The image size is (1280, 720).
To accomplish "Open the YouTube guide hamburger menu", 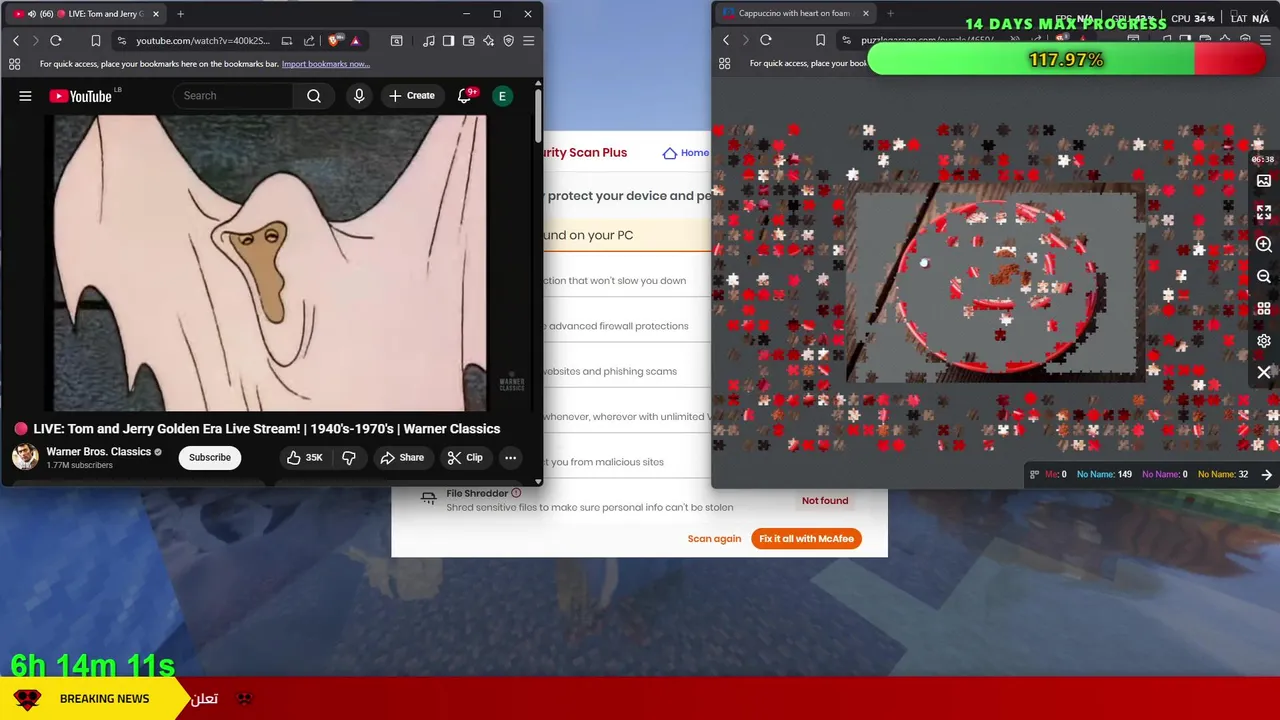I will [25, 96].
